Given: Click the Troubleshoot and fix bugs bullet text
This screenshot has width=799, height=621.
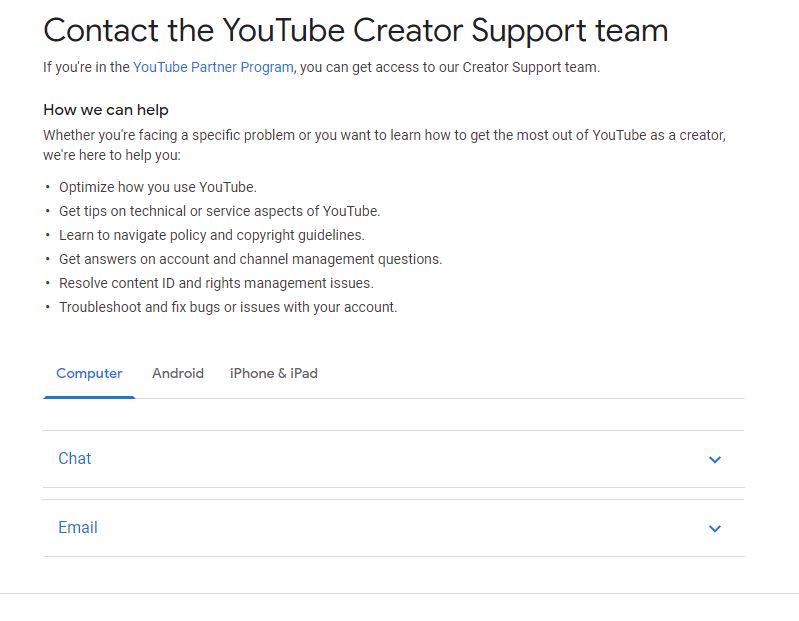Looking at the screenshot, I should (228, 307).
